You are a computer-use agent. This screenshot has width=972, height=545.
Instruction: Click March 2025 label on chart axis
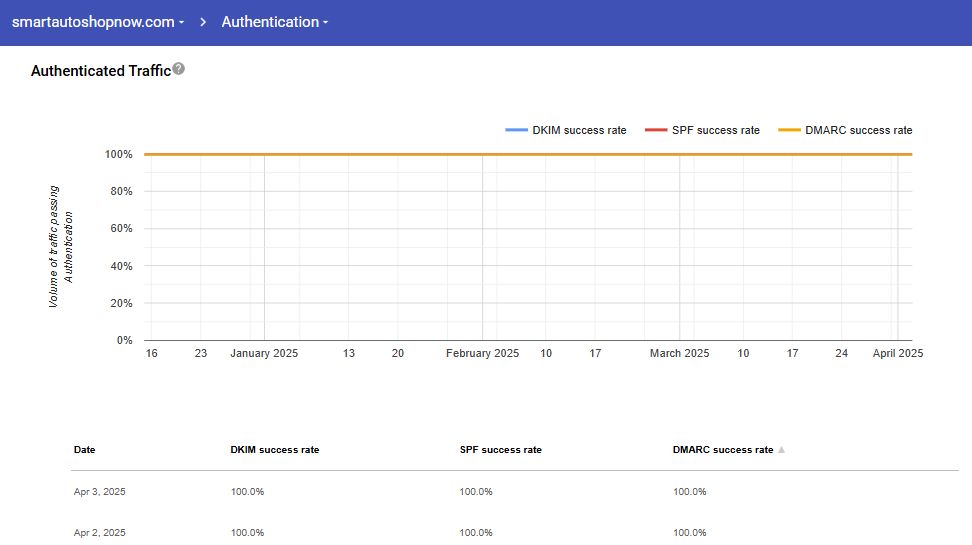pos(679,353)
